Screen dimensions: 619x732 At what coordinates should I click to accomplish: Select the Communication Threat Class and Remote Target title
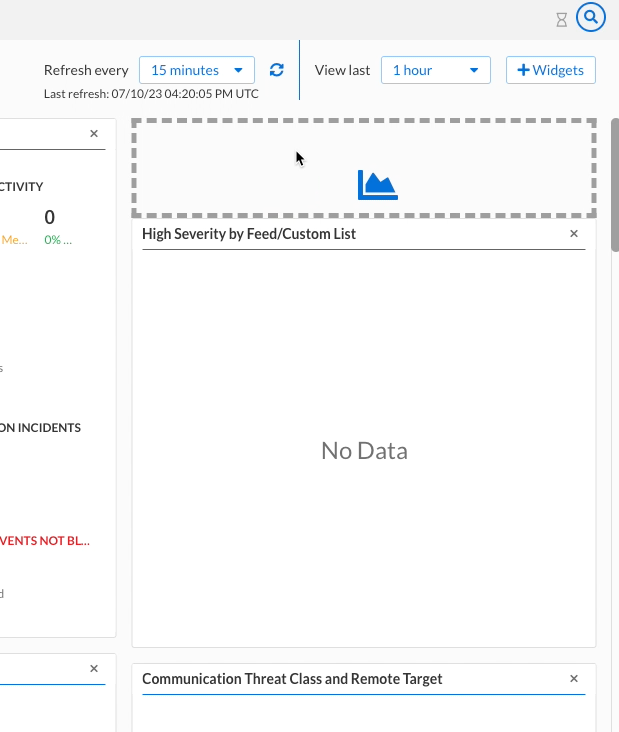click(292, 678)
